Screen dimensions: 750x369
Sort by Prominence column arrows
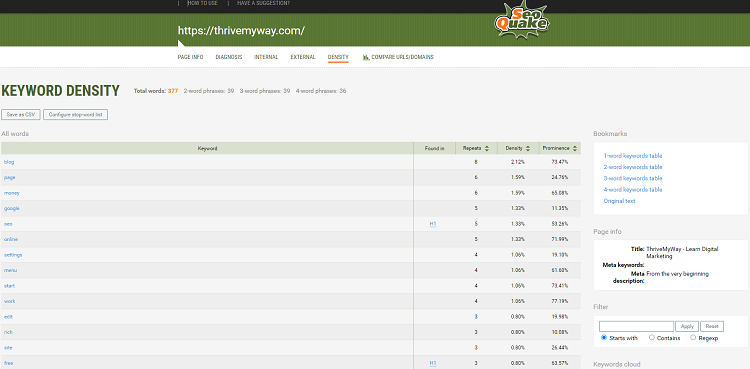coord(574,148)
